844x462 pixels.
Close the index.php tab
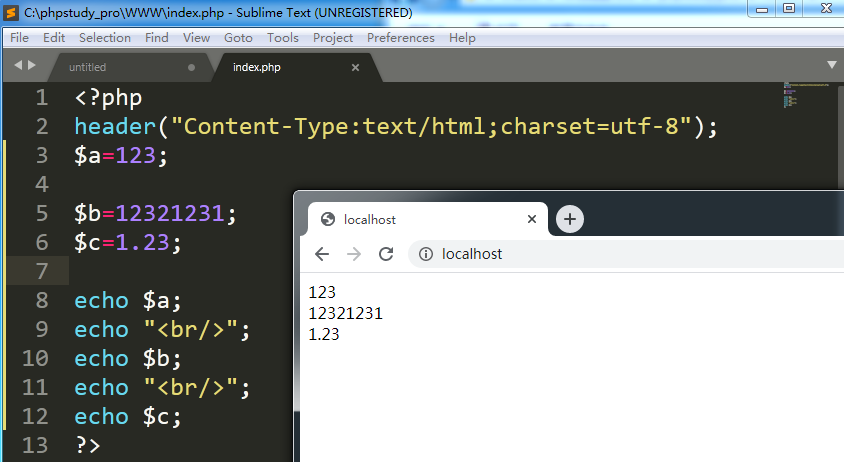[x=355, y=67]
